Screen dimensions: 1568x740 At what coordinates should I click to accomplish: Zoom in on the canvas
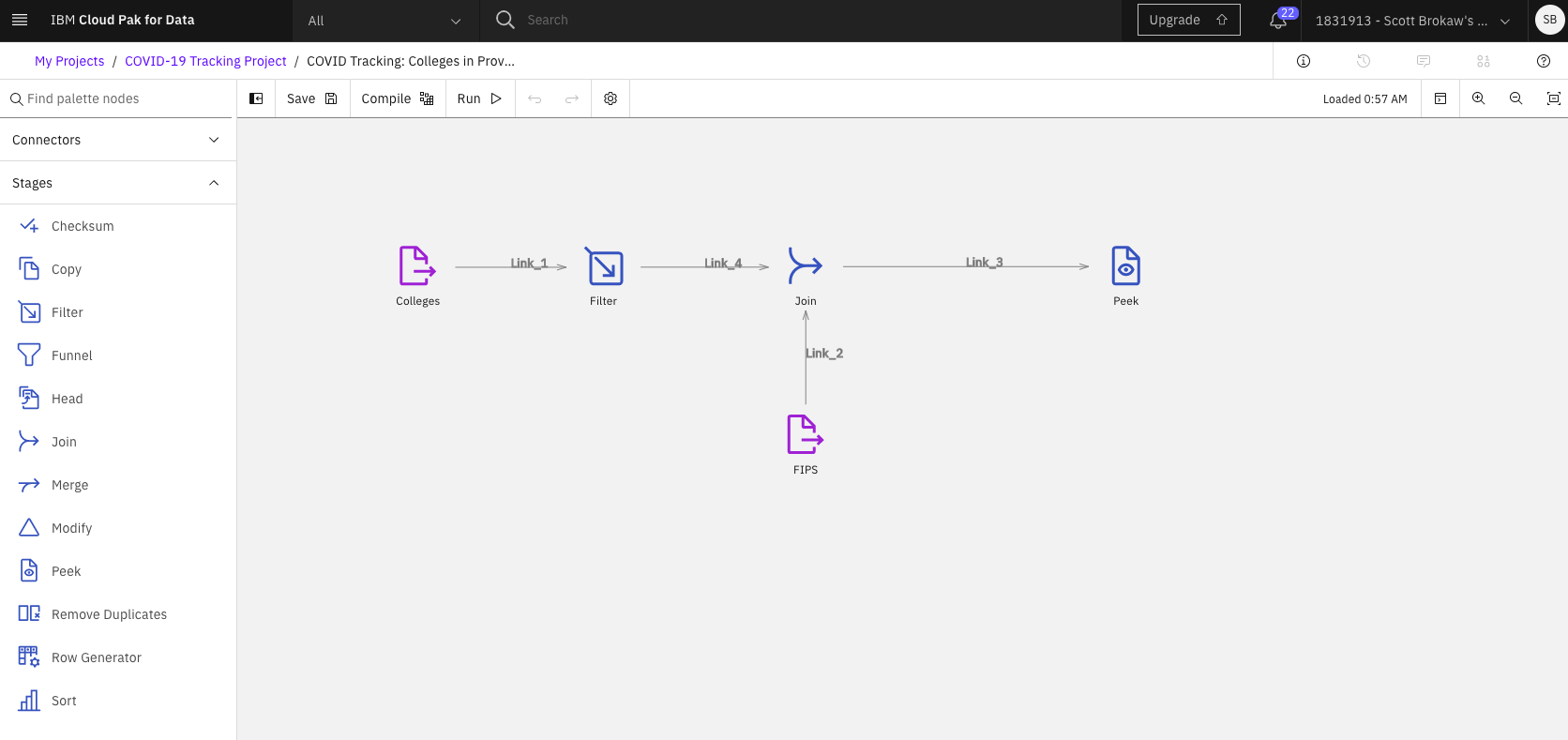point(1478,98)
